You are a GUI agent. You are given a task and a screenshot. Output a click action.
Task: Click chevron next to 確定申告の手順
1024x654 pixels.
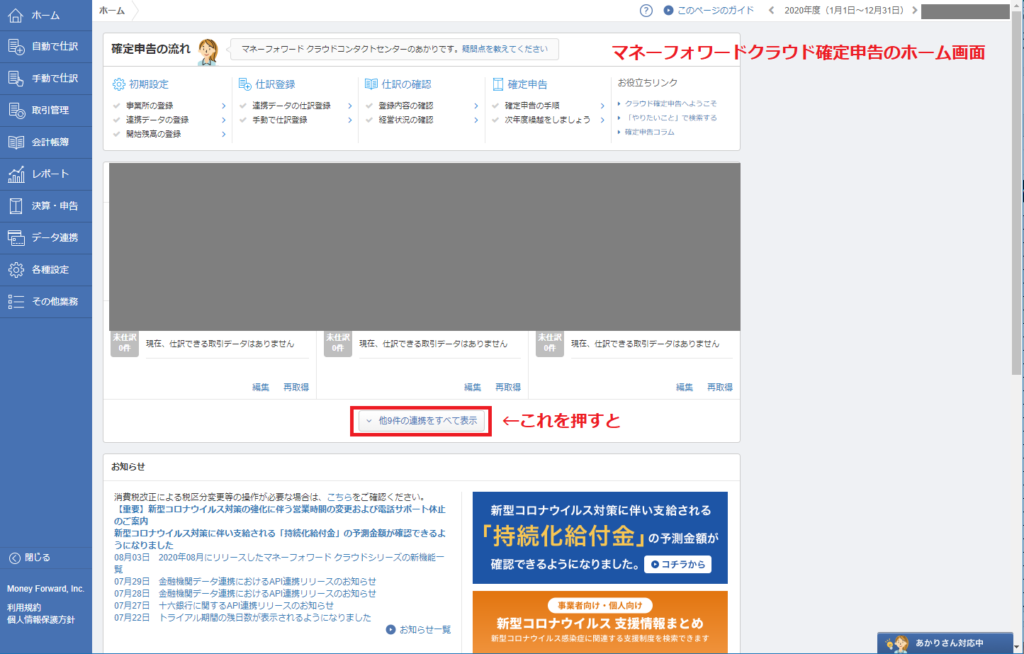tap(602, 106)
